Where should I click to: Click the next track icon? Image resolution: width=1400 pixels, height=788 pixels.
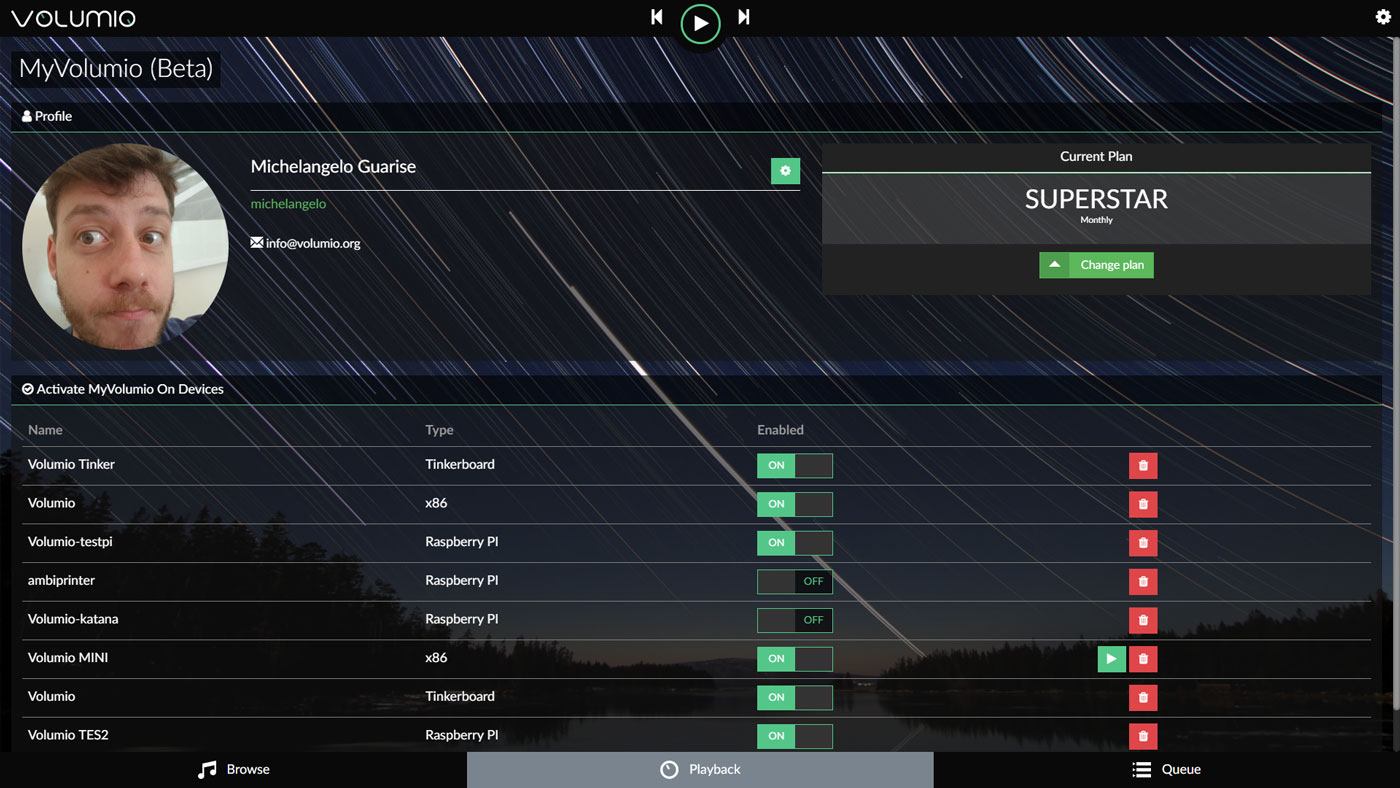point(744,17)
